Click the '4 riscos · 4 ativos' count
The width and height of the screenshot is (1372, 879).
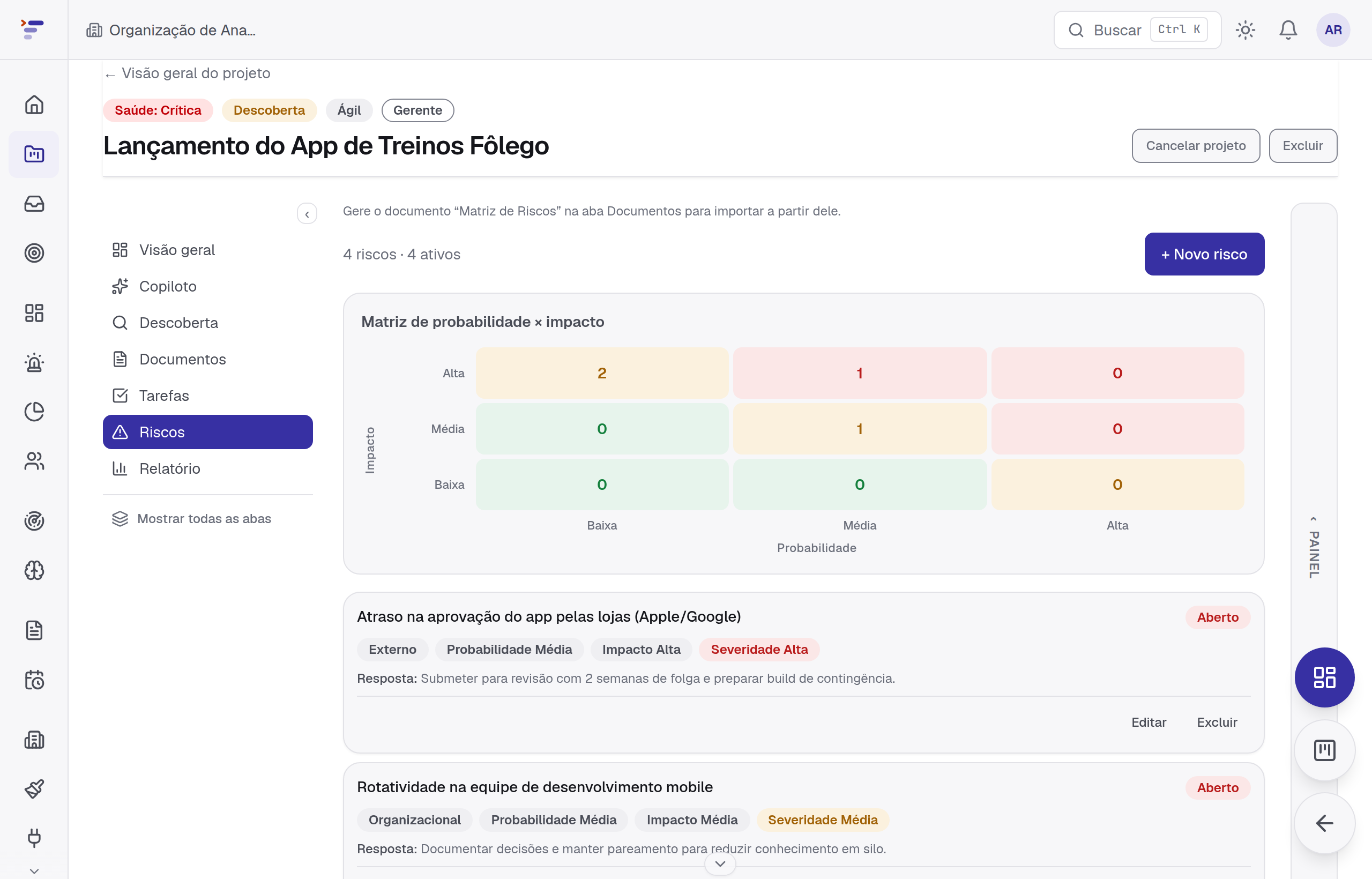tap(401, 254)
